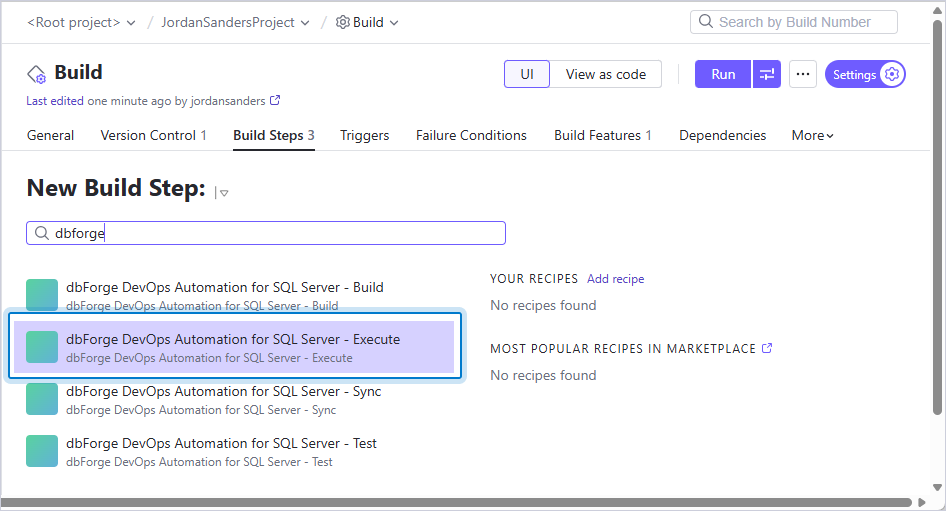This screenshot has height=511, width=946.
Task: Open the Triggers tab
Action: pos(364,135)
